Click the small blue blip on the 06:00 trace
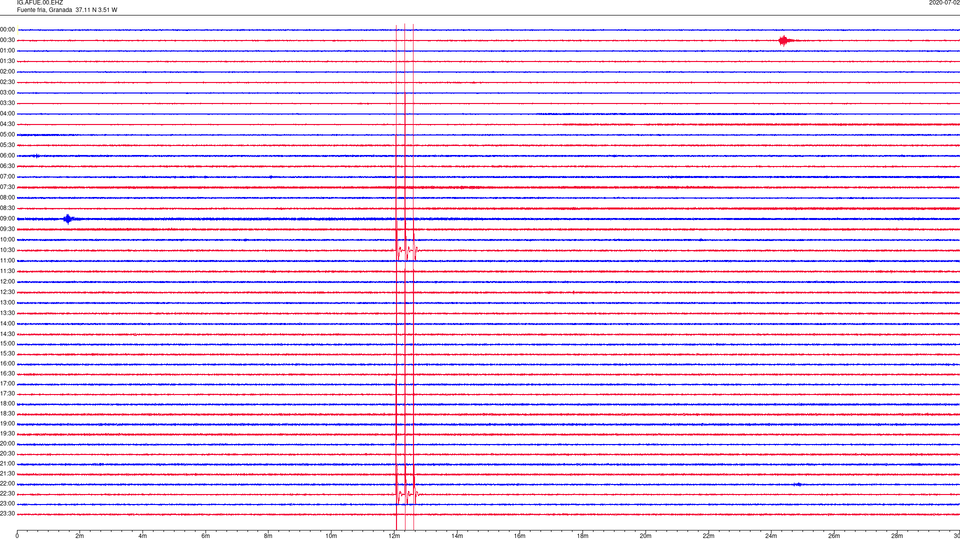960x540 pixels. pyautogui.click(x=36, y=156)
